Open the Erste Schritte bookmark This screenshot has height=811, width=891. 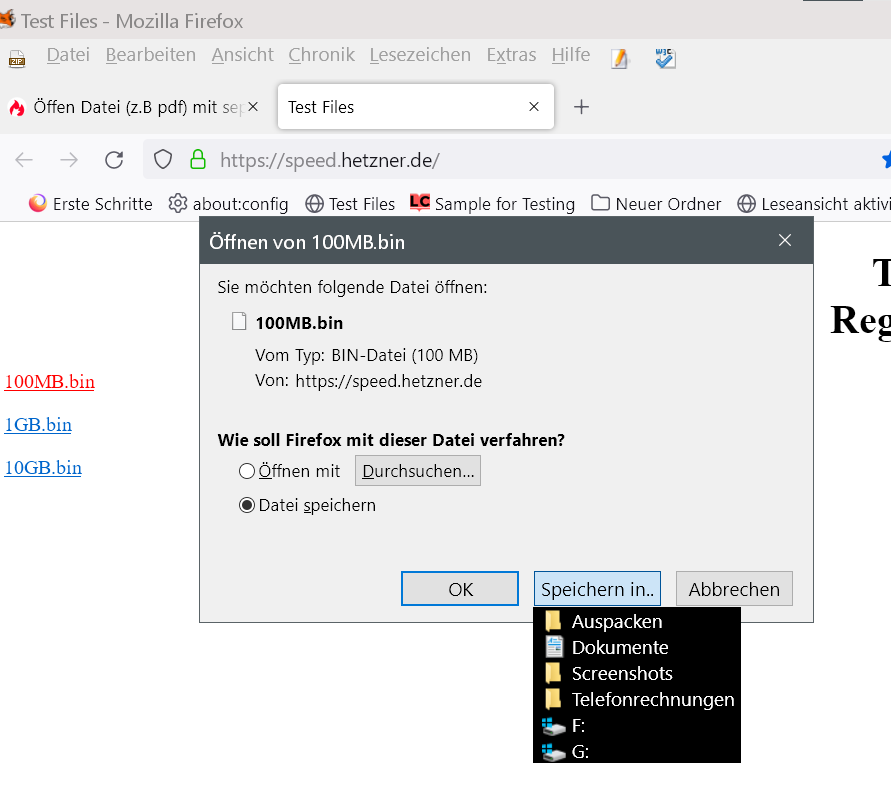click(x=91, y=204)
